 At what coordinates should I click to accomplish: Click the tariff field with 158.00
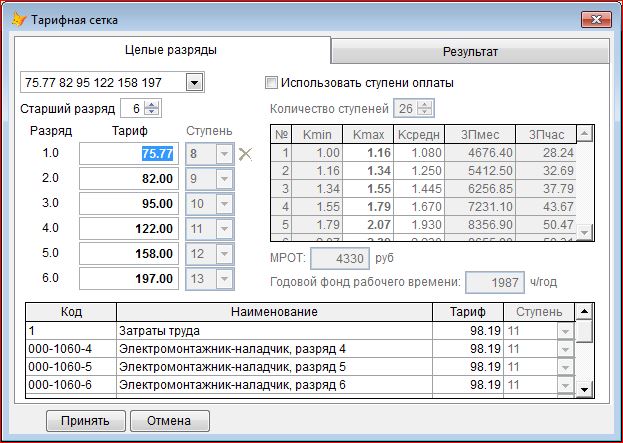pos(129,254)
